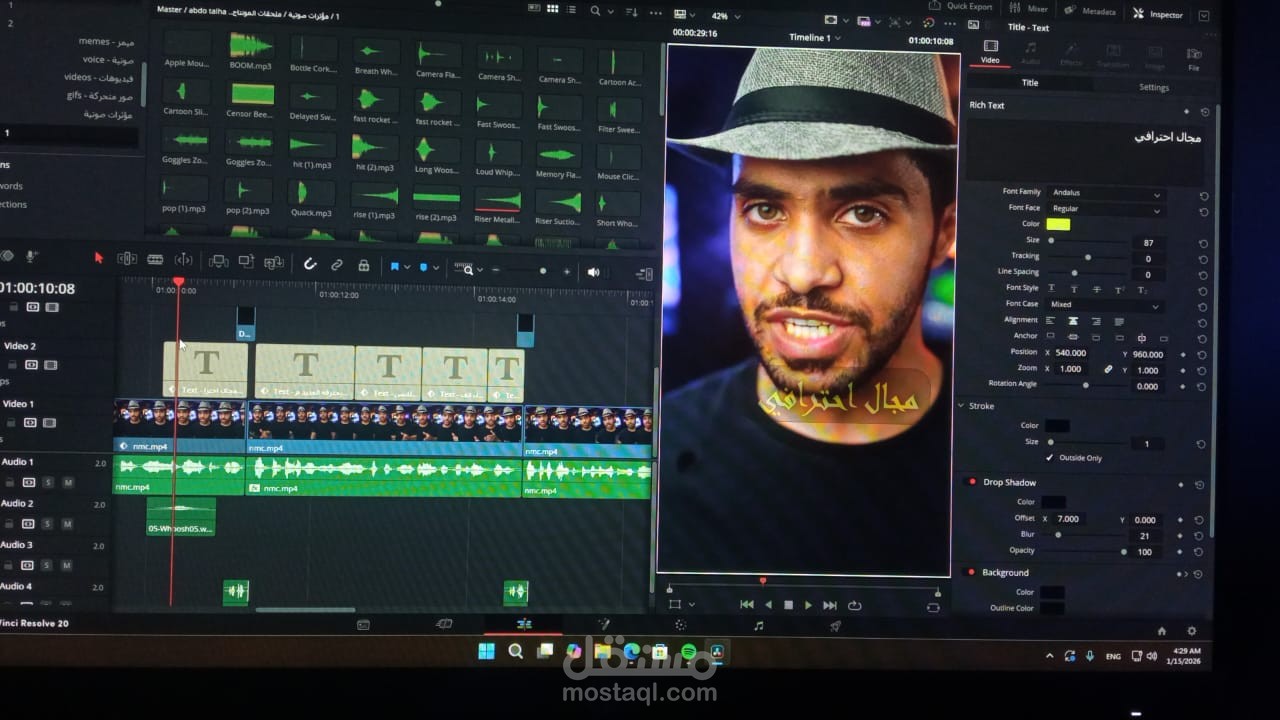The height and width of the screenshot is (720, 1280).
Task: Open the Mixer panel
Action: click(1027, 9)
